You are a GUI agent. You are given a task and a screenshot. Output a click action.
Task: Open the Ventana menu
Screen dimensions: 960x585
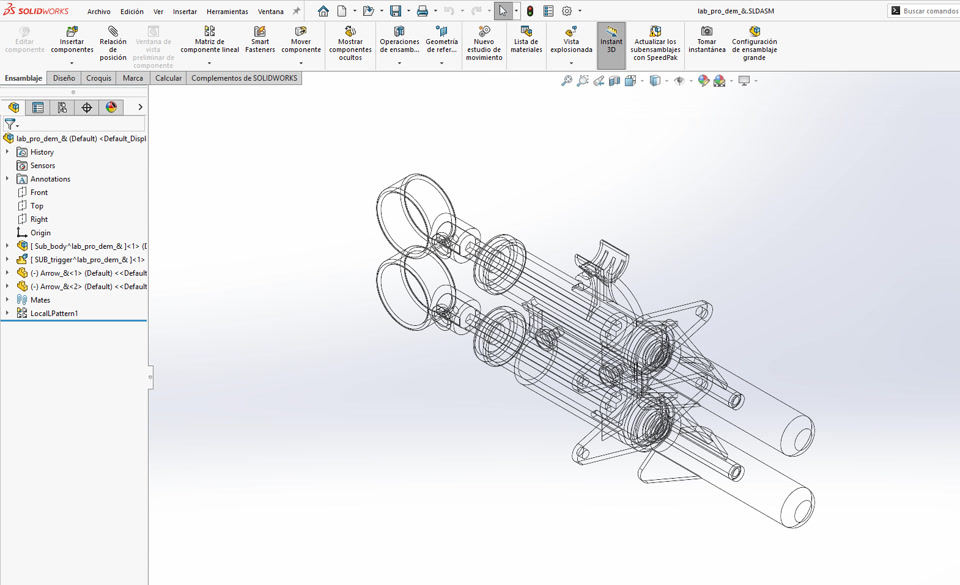271,12
